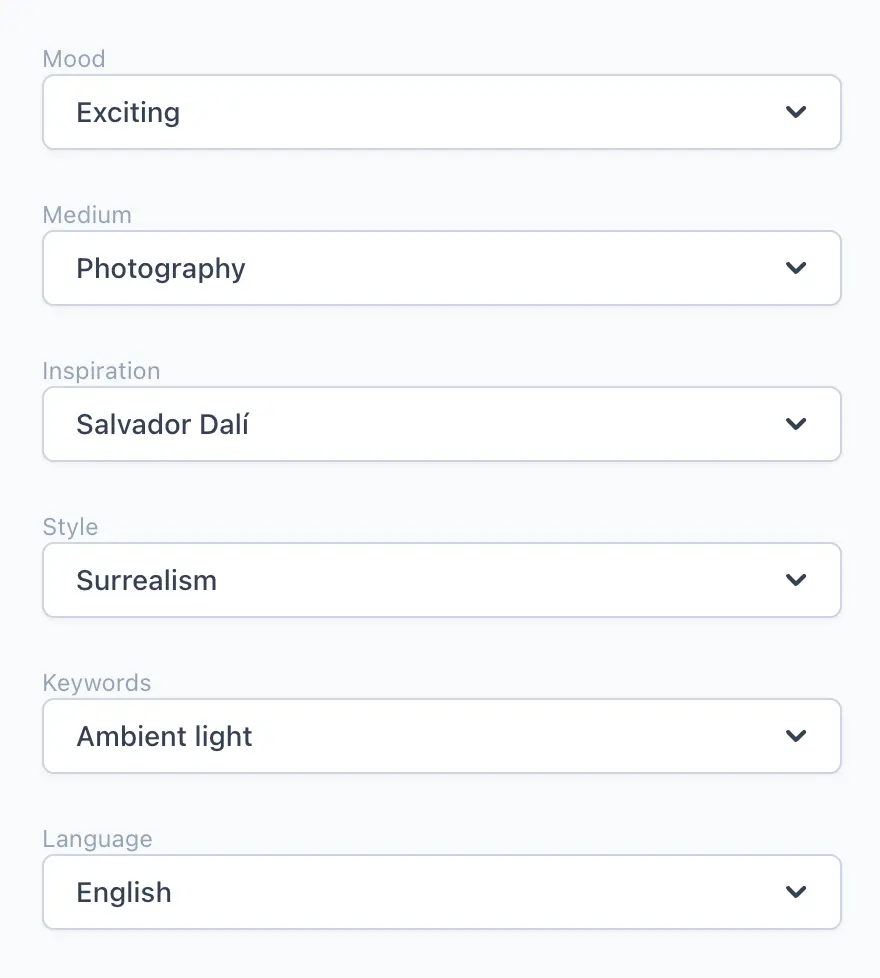Open the Mood dropdown showing Exciting
This screenshot has height=978, width=880.
(441, 112)
